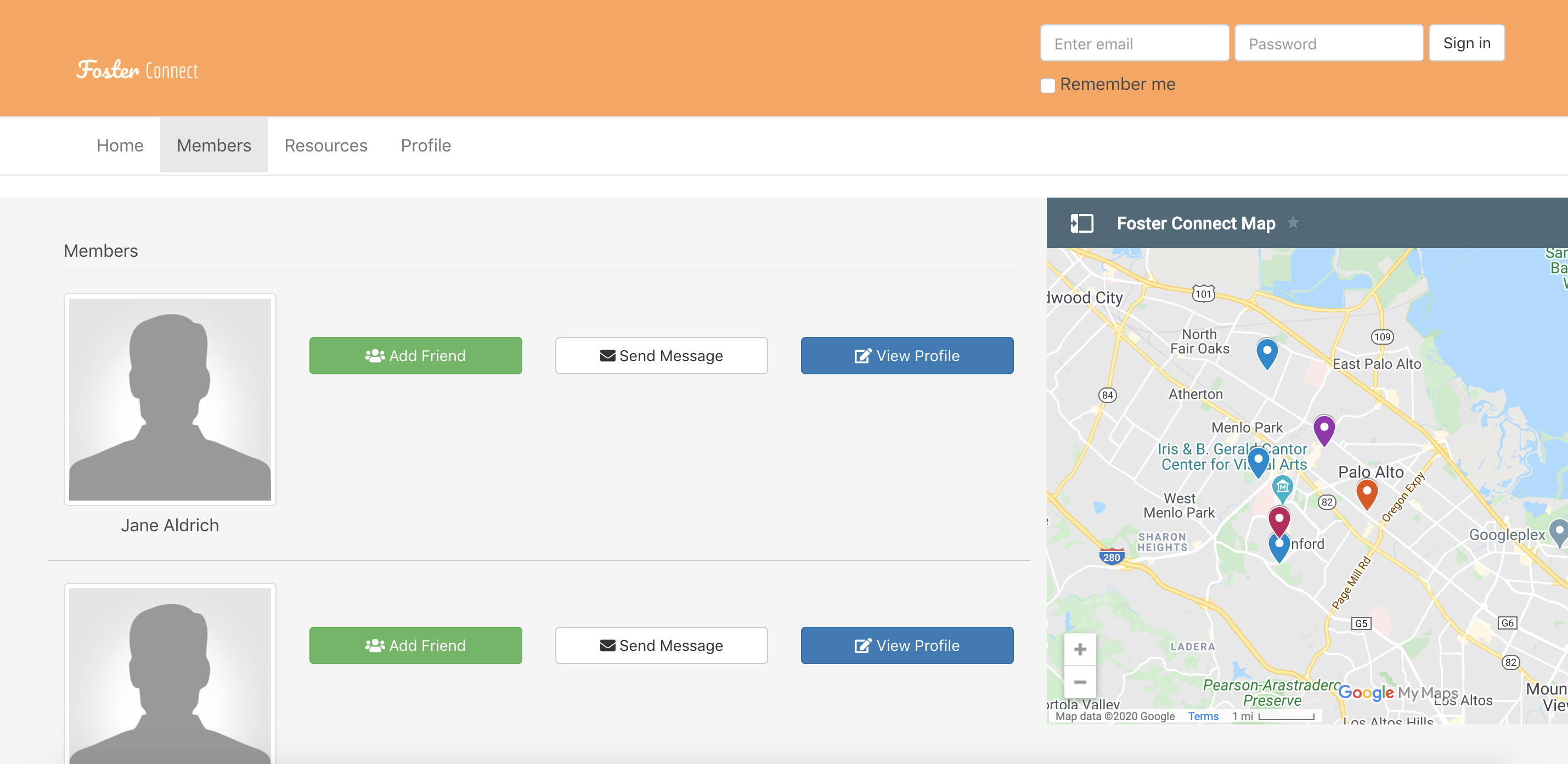Send Message to Jane Aldrich
The height and width of the screenshot is (764, 1568).
[x=661, y=356]
